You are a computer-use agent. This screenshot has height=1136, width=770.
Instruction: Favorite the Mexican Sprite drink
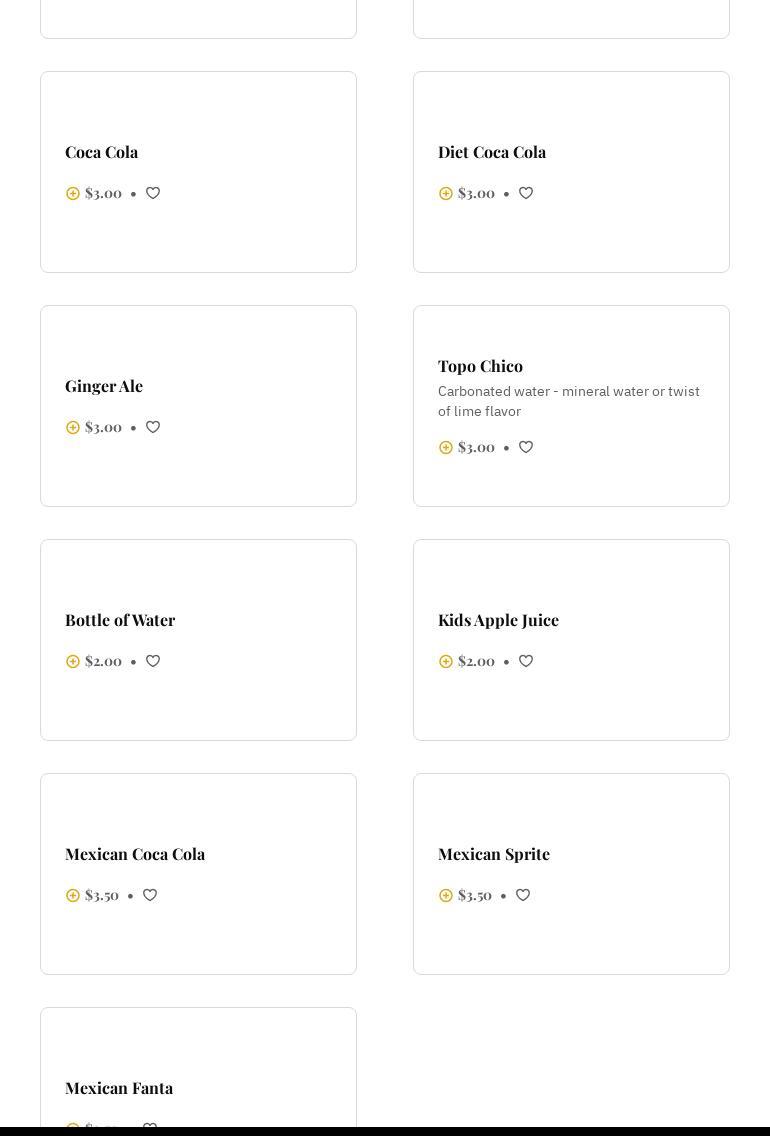coord(523,895)
